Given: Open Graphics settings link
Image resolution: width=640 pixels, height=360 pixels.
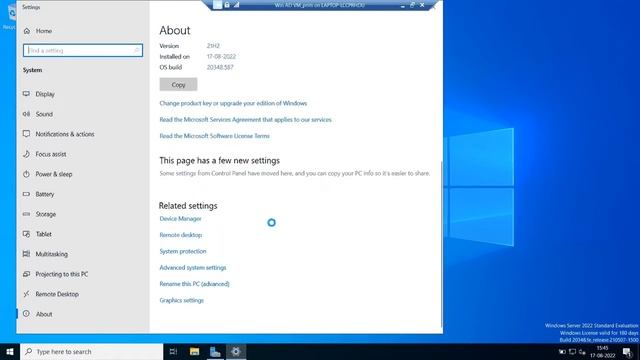Looking at the screenshot, I should (x=181, y=300).
